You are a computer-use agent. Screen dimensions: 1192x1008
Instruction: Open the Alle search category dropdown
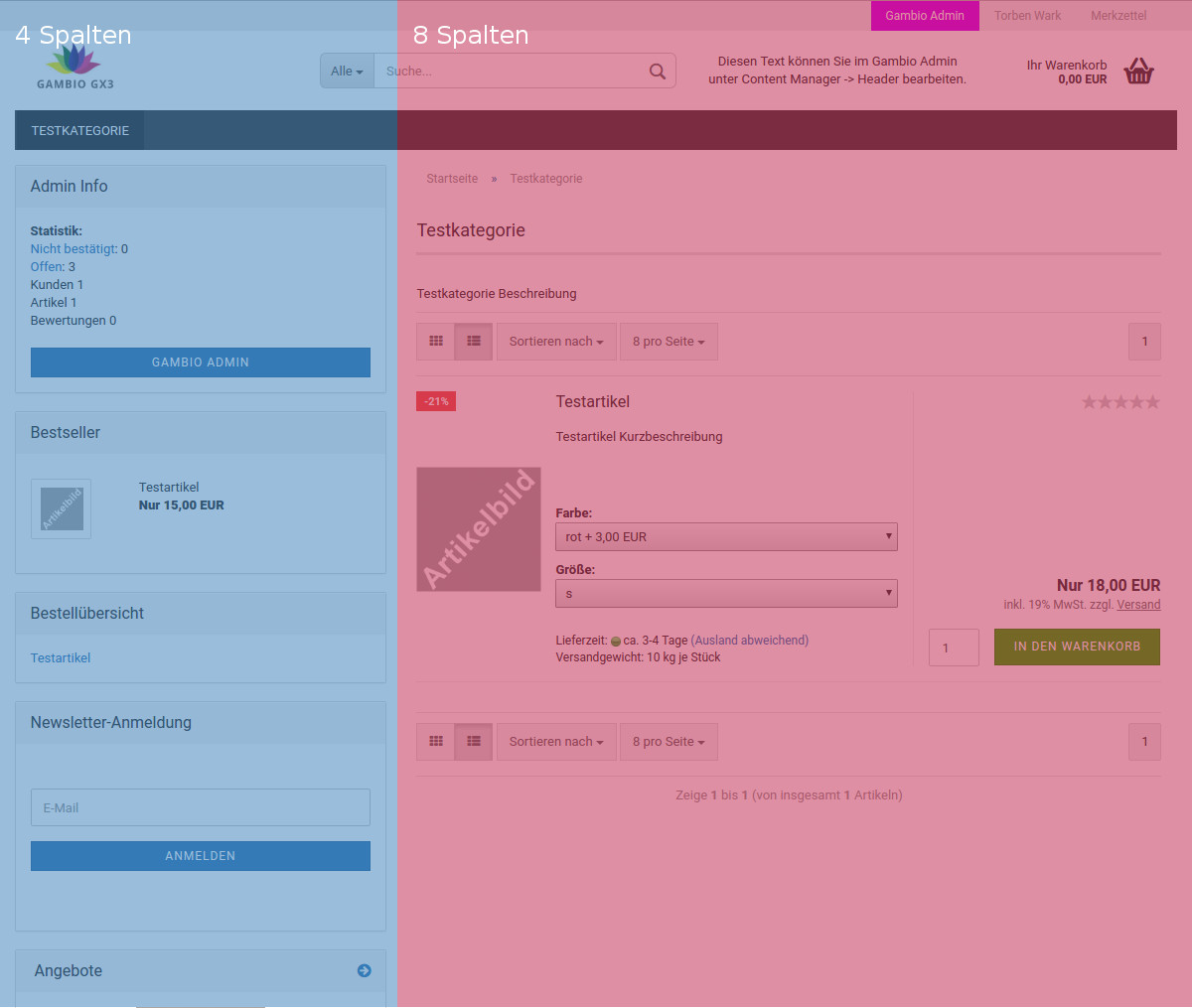347,72
